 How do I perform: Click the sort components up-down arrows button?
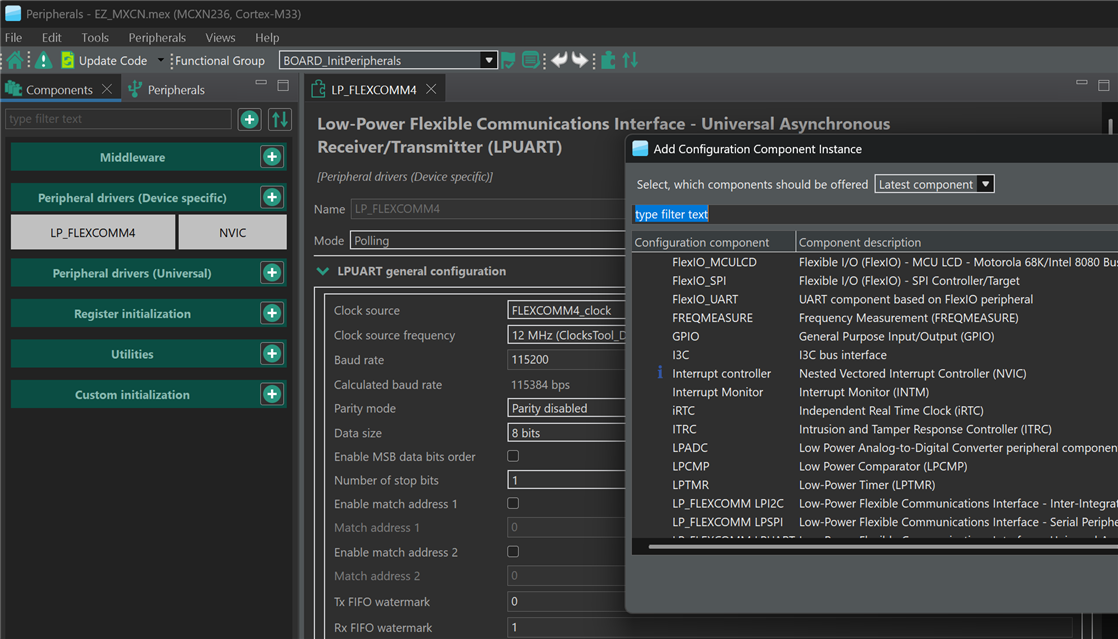point(280,119)
